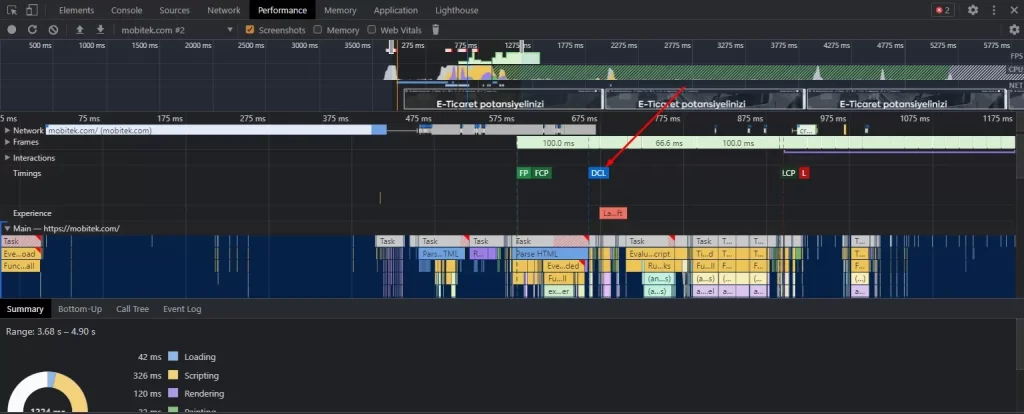Collapse the Main thread track
The width and height of the screenshot is (1024, 414).
[8, 229]
